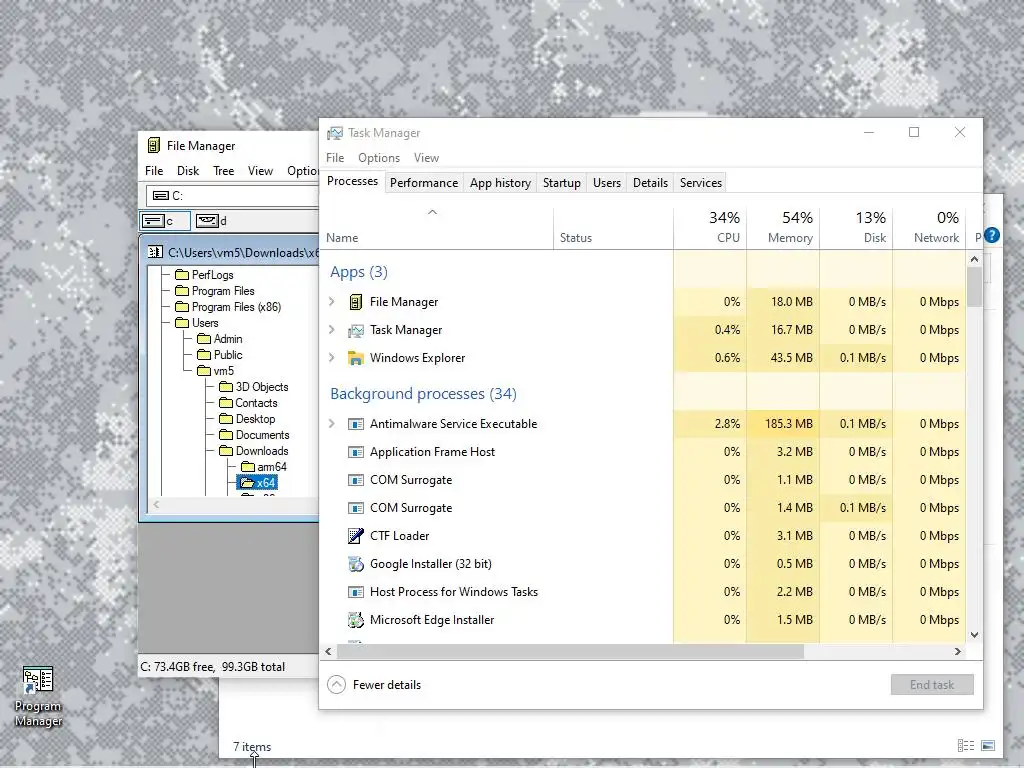Click the Microsoft Edge Installer icon
This screenshot has height=768, width=1024.
click(355, 620)
